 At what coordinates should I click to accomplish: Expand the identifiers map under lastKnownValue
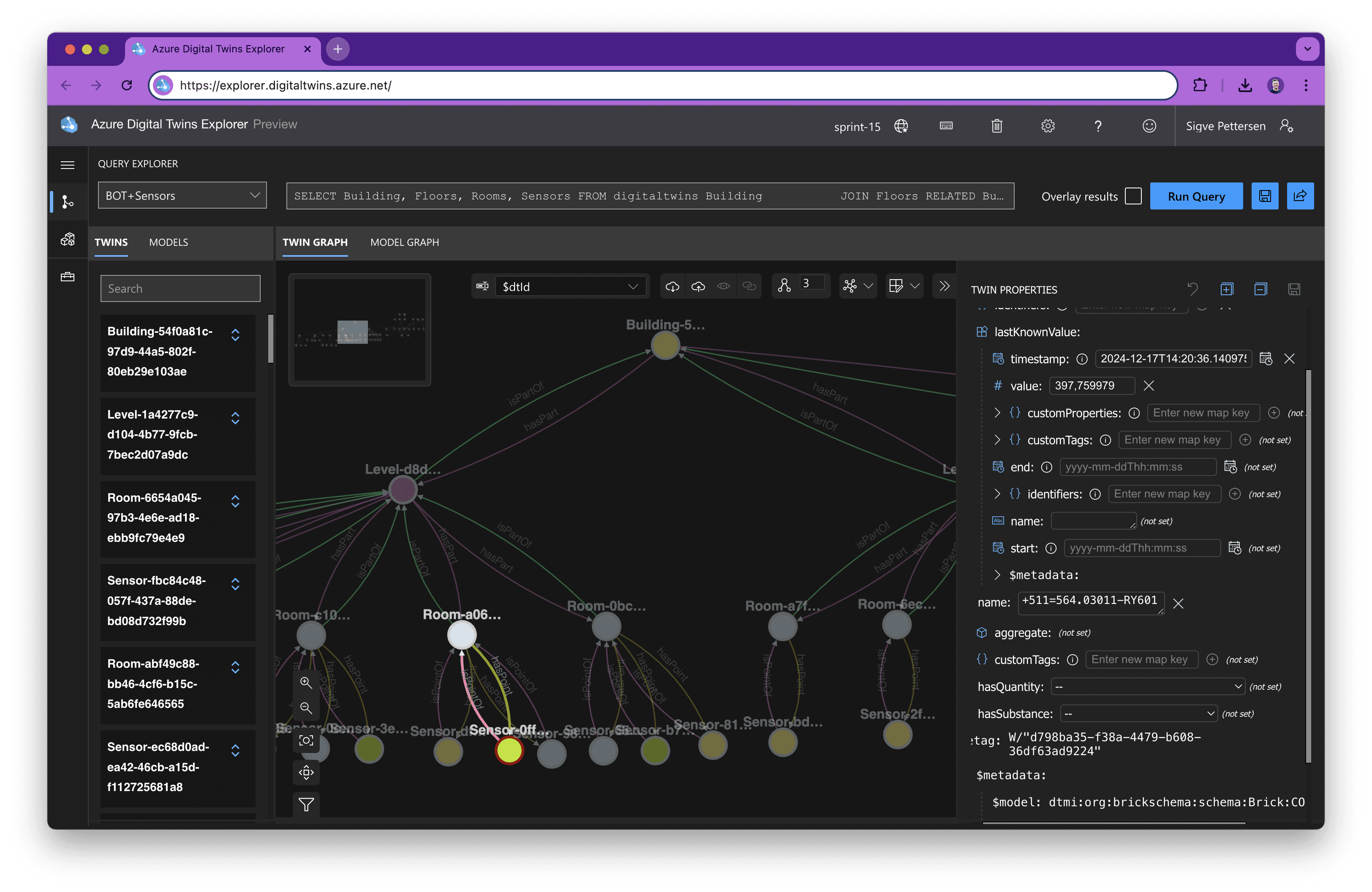tap(997, 494)
